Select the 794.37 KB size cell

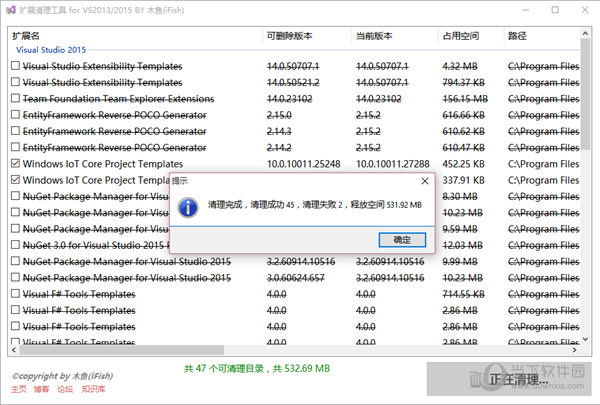click(463, 83)
